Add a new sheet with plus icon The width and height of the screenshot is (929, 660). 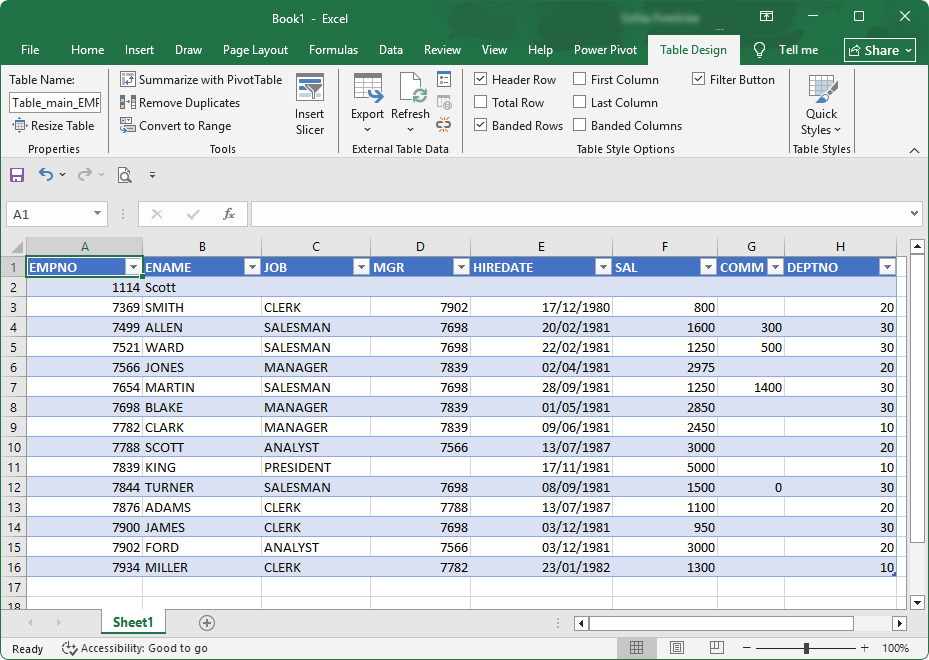click(x=207, y=623)
